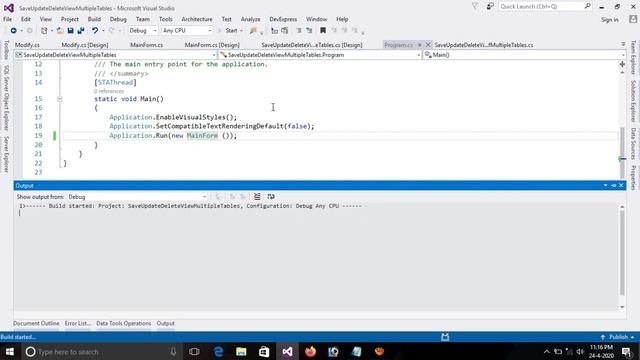Click the Quick Launch search magnifier icon
The width and height of the screenshot is (640, 360).
[587, 6]
